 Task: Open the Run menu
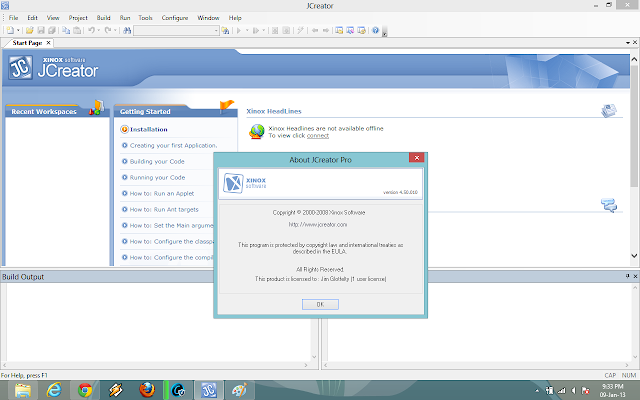[125, 18]
